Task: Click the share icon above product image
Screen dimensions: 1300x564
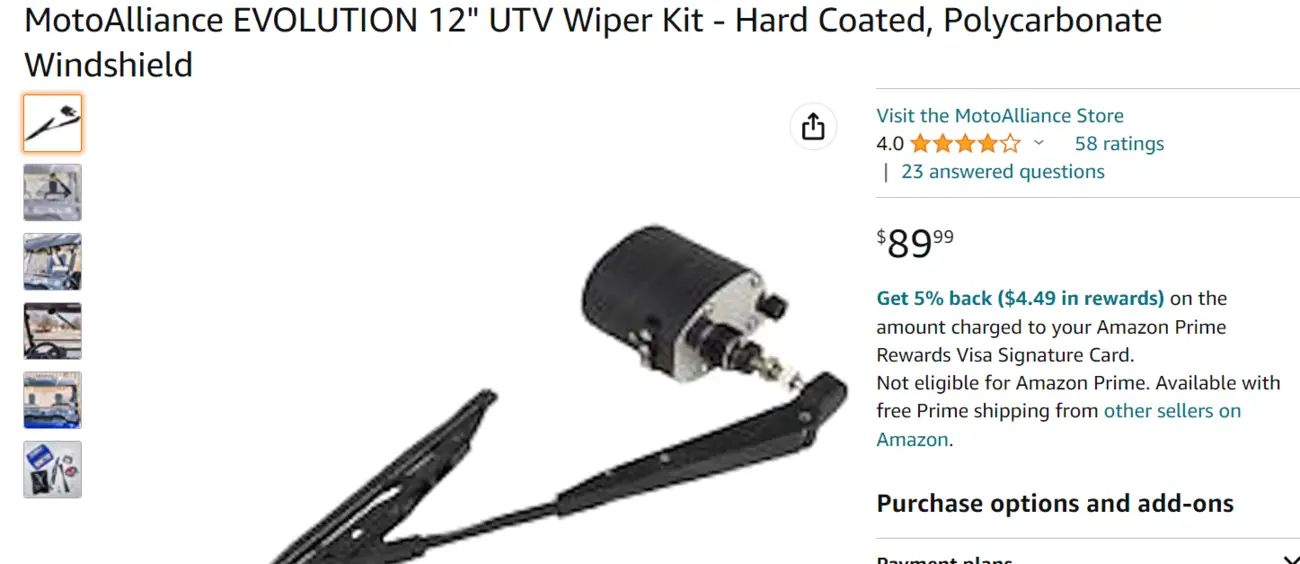Action: 813,127
